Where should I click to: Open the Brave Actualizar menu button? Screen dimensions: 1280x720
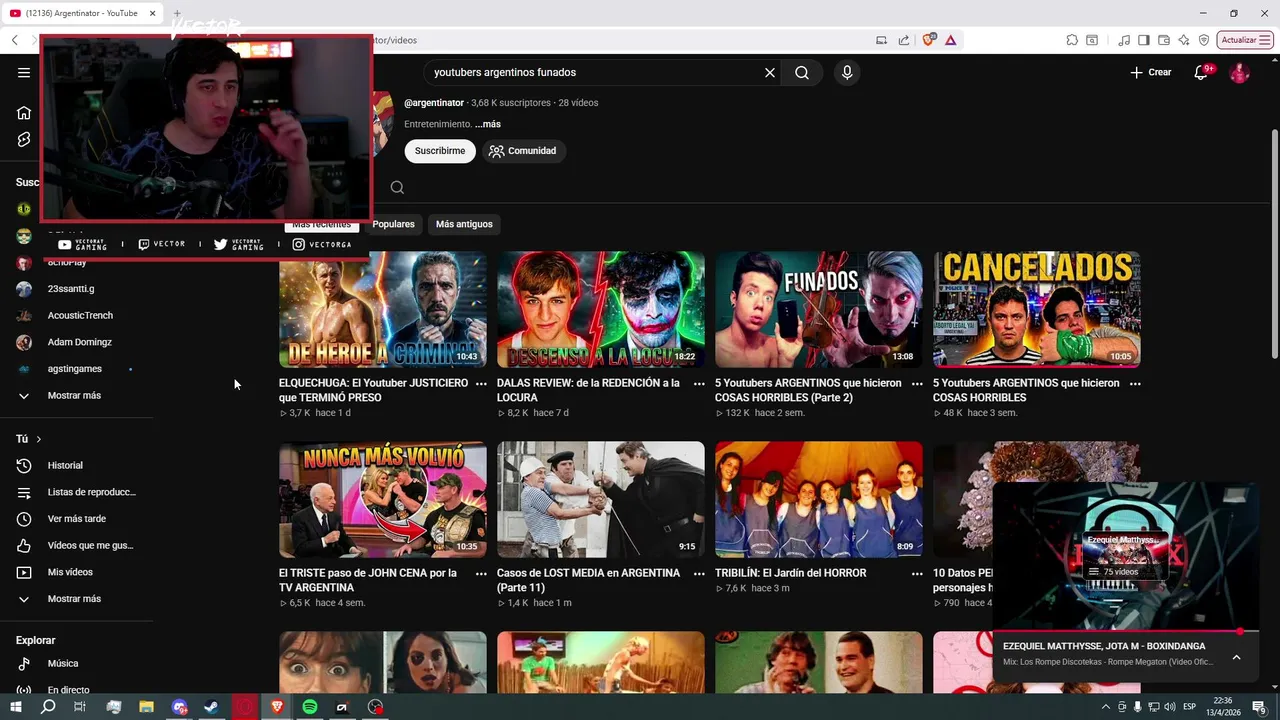pos(1245,40)
